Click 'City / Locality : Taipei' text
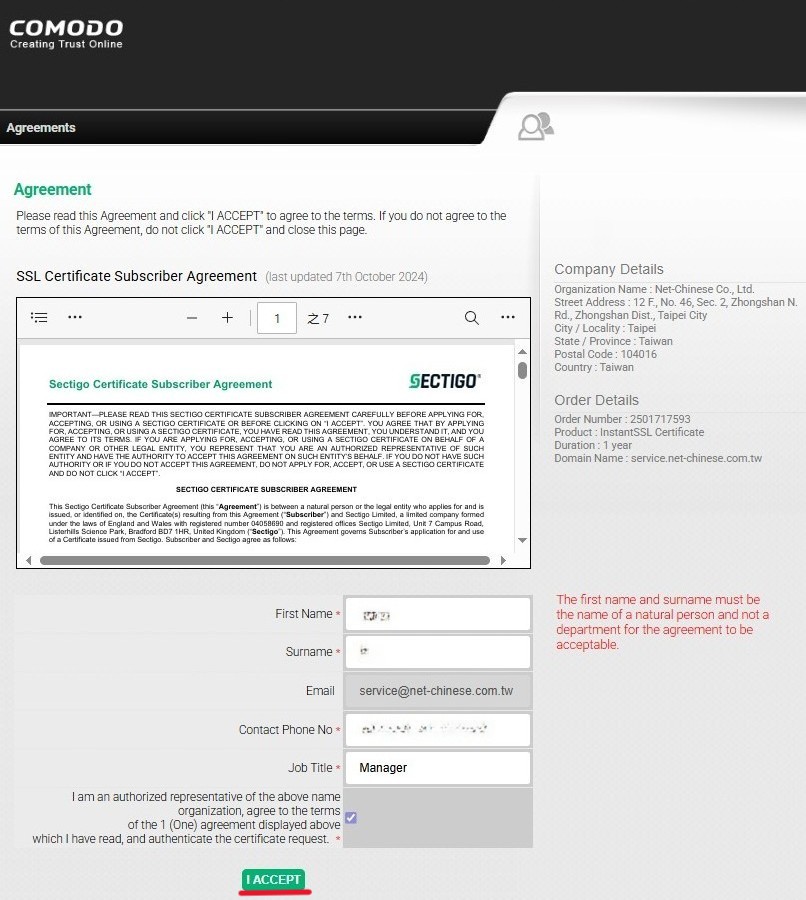The width and height of the screenshot is (806, 900). [x=605, y=328]
